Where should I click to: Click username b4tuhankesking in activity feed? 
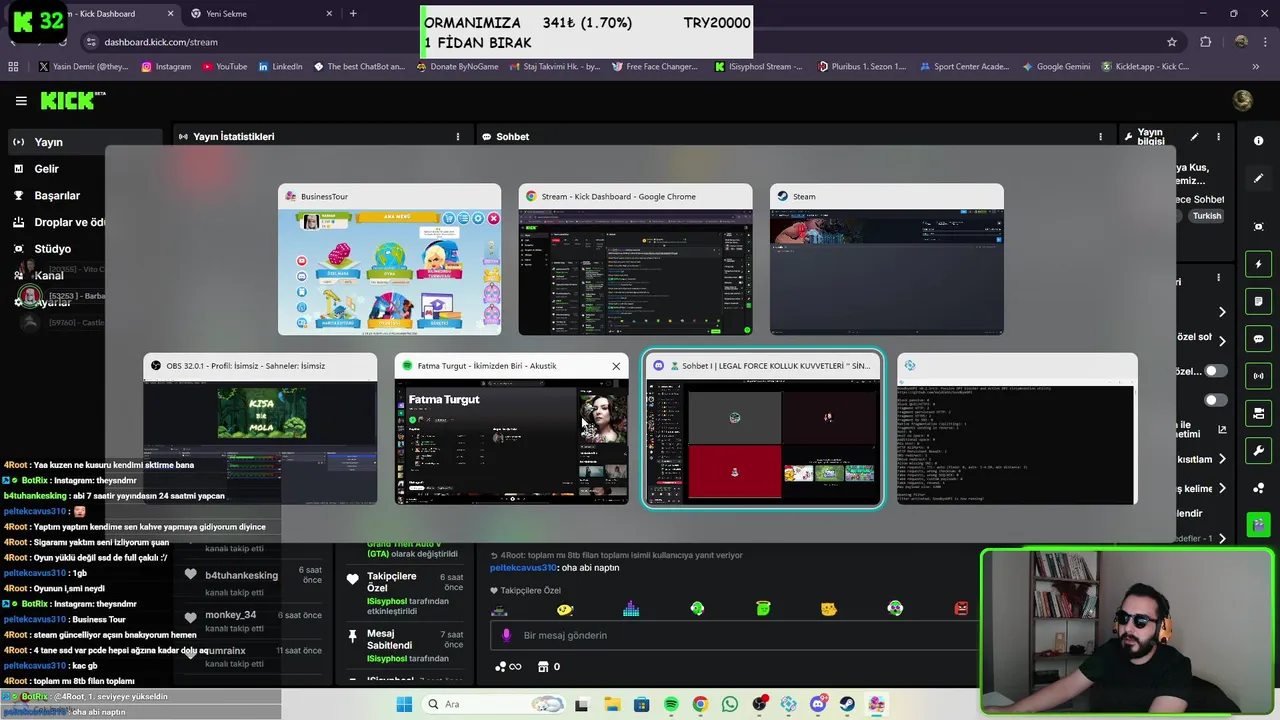(241, 575)
